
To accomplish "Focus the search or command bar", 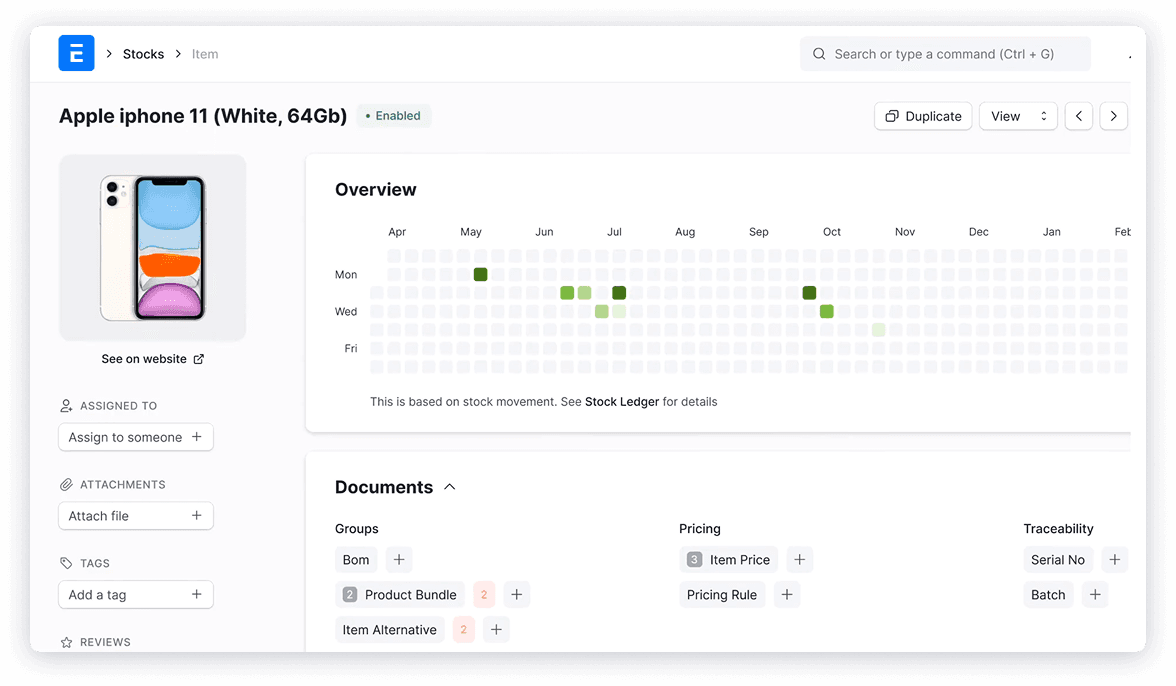I will pos(945,54).
